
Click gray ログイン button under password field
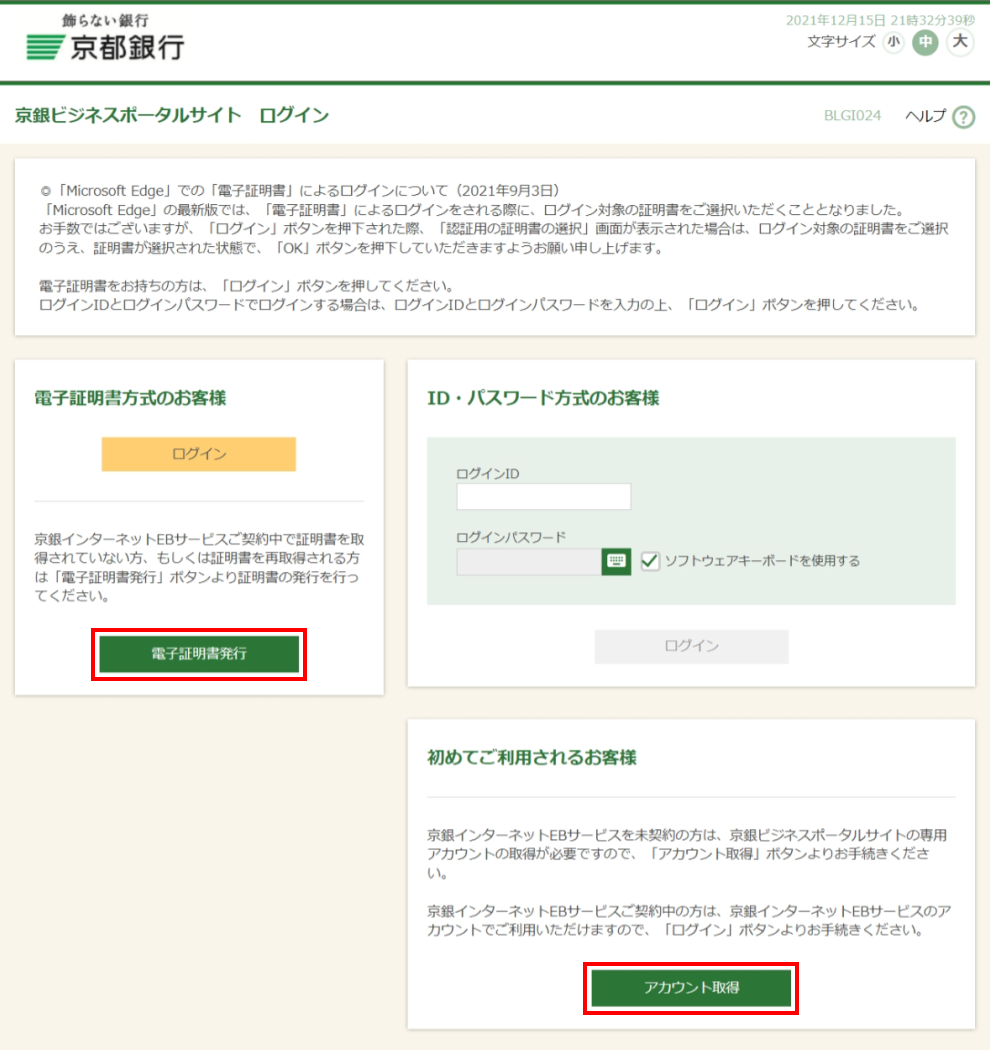(x=691, y=646)
